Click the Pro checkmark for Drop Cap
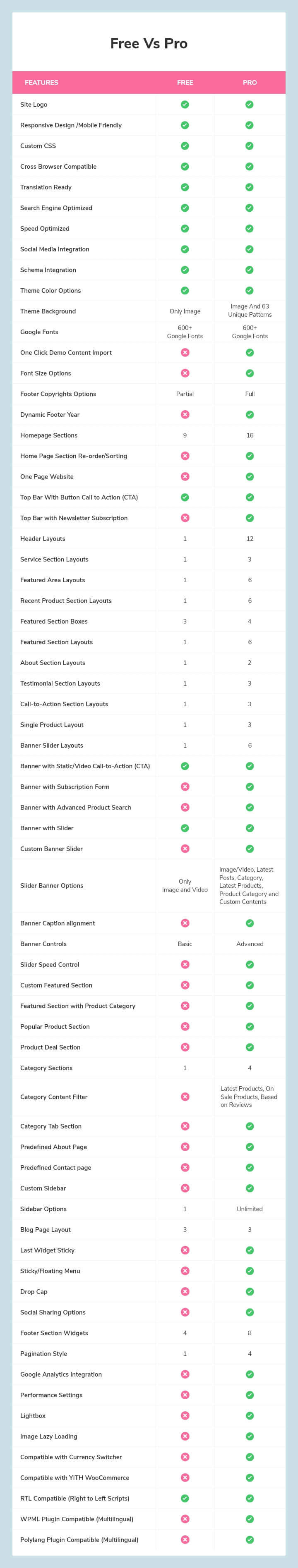Viewport: 298px width, 1568px height. pos(249,1292)
